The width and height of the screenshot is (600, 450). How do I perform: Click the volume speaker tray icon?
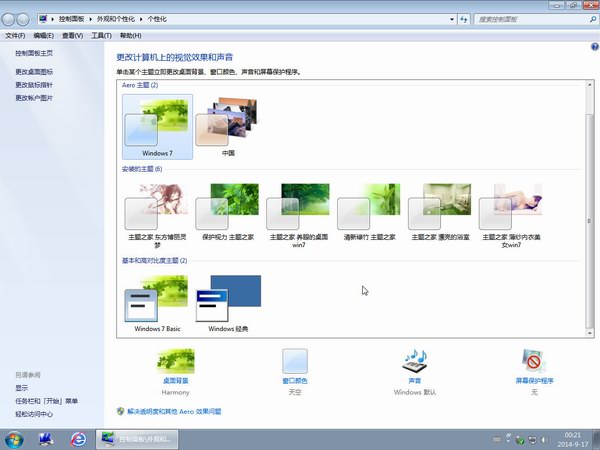[545, 440]
